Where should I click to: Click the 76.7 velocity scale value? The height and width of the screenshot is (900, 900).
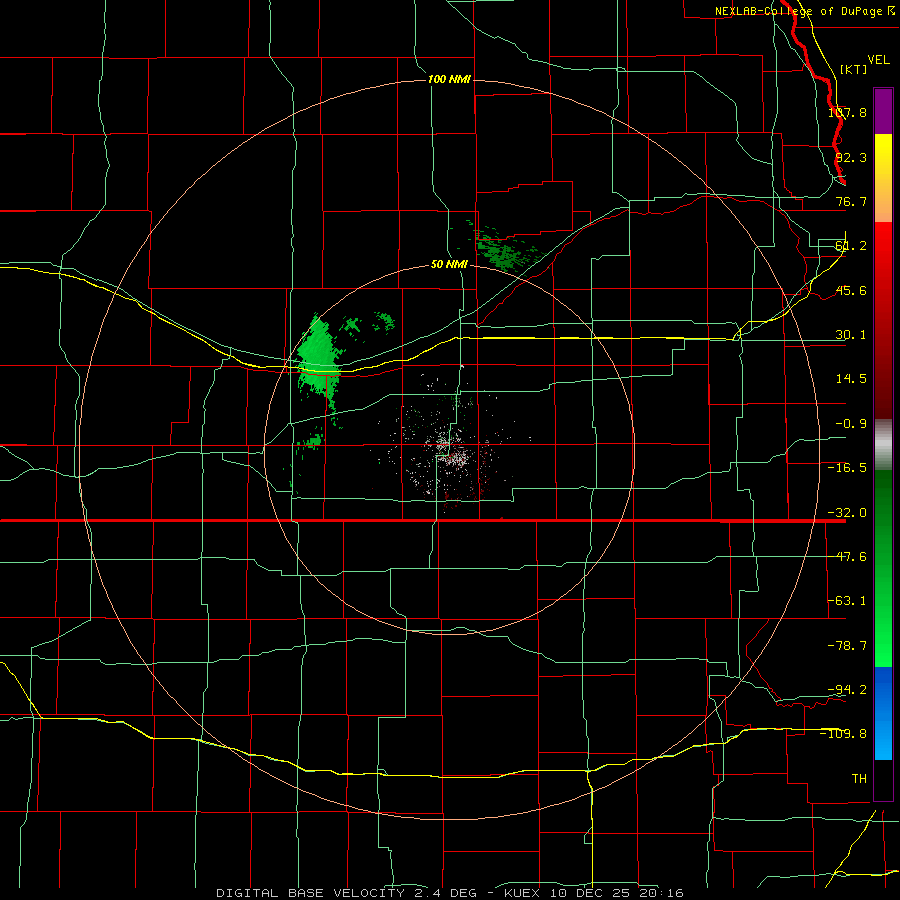pos(851,201)
